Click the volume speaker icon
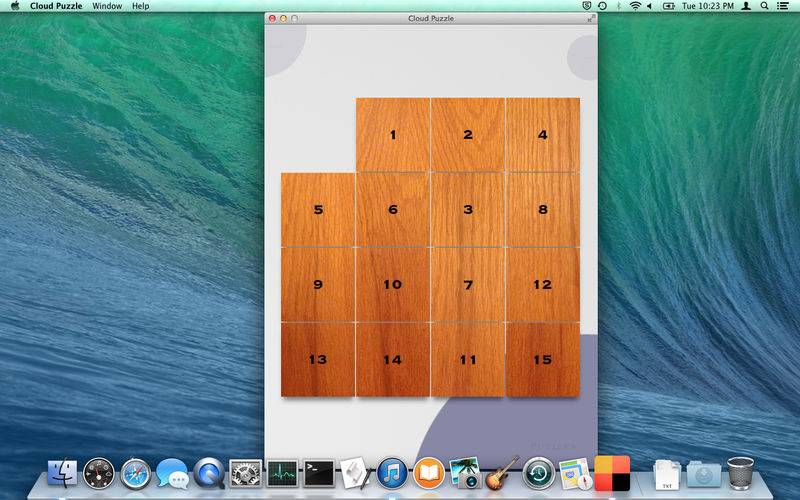 coord(649,6)
